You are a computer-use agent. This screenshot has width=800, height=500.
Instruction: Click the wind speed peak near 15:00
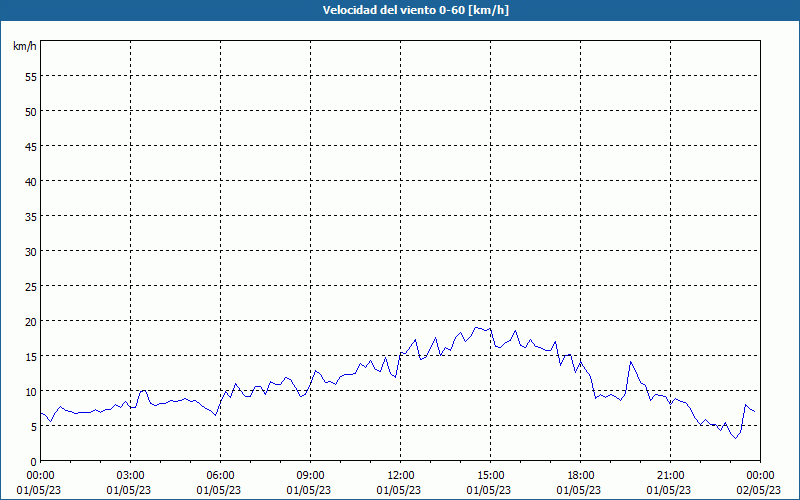click(476, 328)
